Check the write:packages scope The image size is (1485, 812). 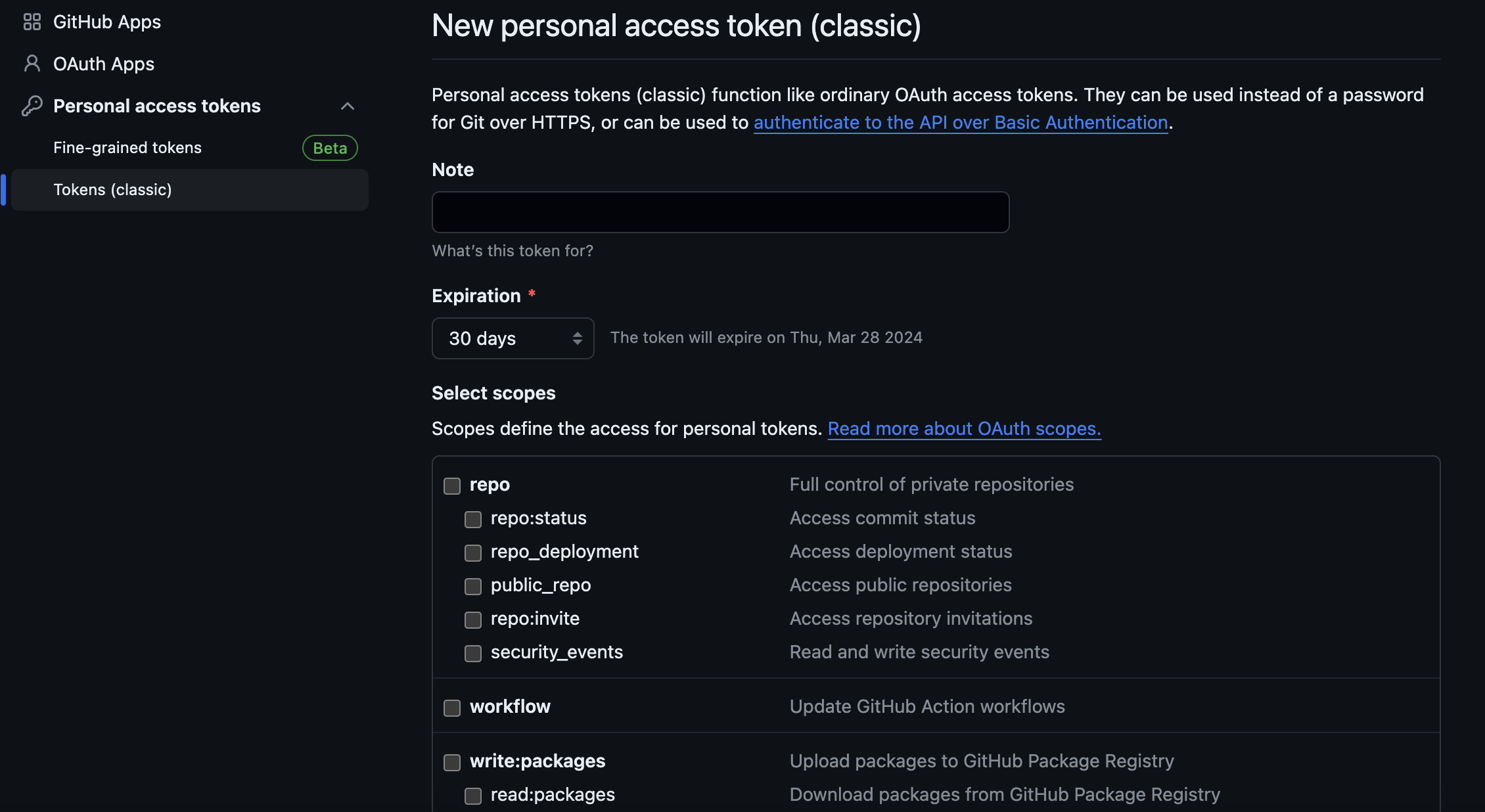[452, 763]
